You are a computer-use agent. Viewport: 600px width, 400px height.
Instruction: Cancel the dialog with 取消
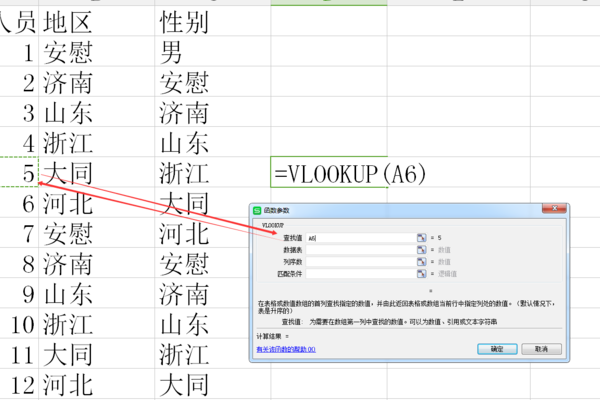(x=541, y=349)
